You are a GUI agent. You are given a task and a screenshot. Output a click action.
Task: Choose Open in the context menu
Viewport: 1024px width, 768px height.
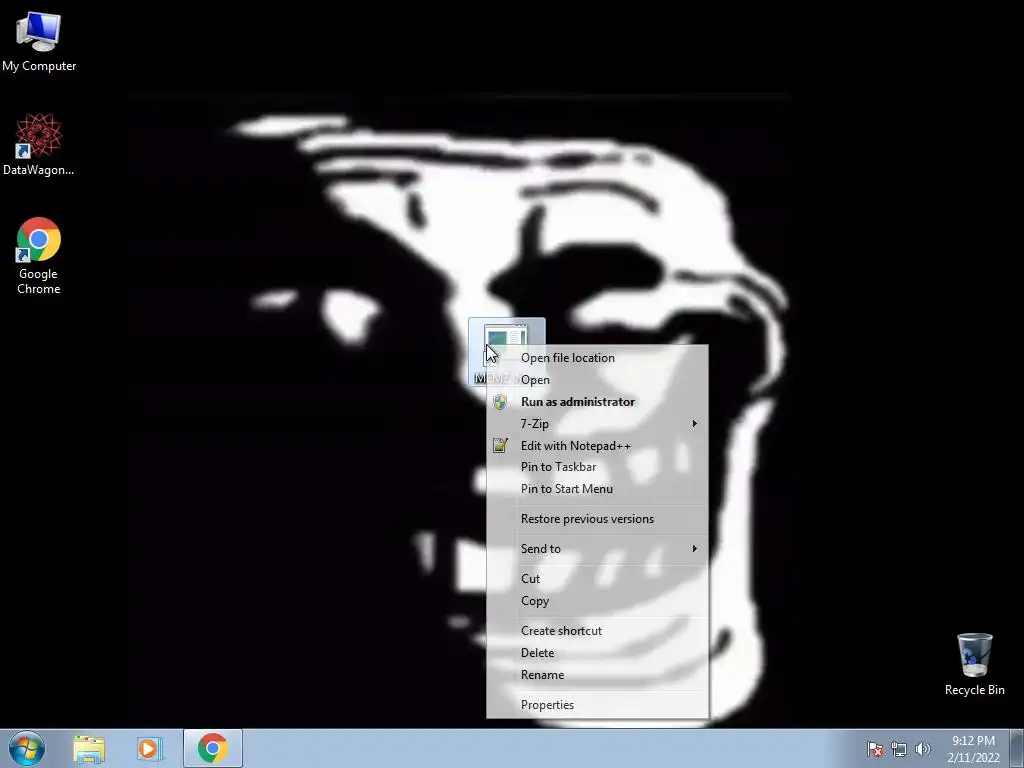[x=597, y=380]
